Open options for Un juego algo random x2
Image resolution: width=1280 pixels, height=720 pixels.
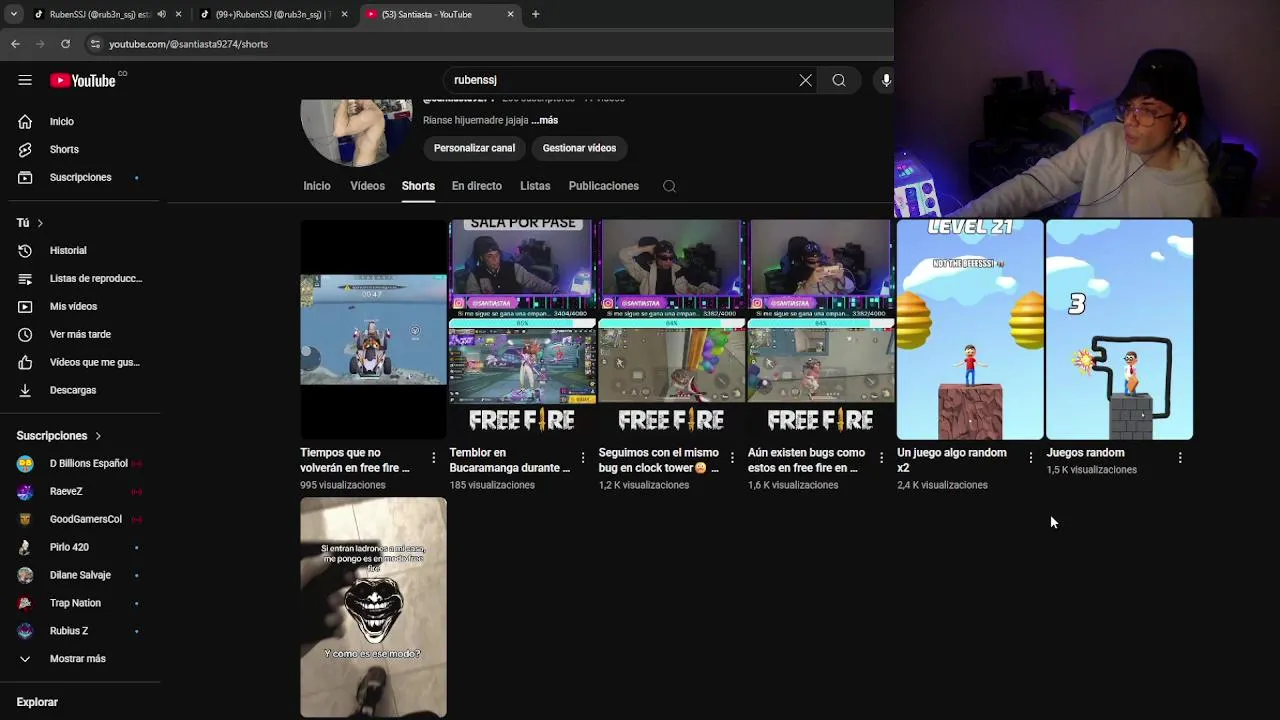point(1030,458)
